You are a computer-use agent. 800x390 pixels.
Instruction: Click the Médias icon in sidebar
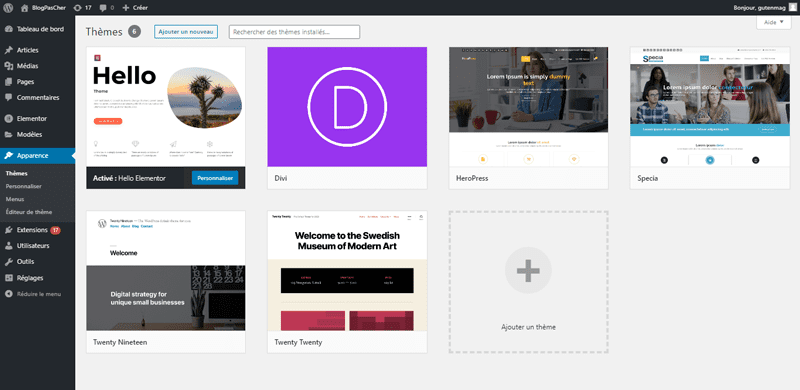(x=9, y=66)
